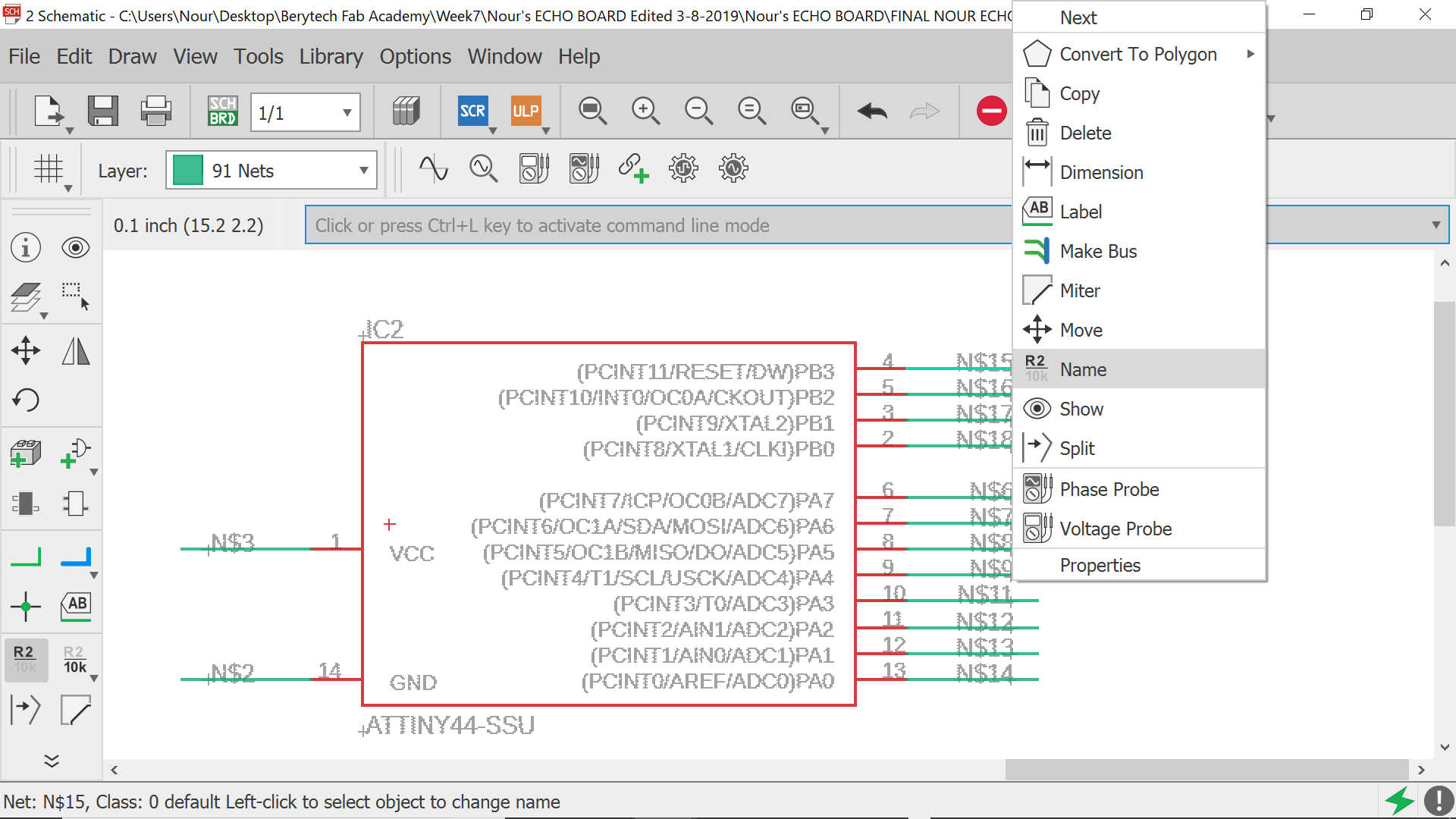Expand the Convert To Polygon submenu

pos(1250,55)
